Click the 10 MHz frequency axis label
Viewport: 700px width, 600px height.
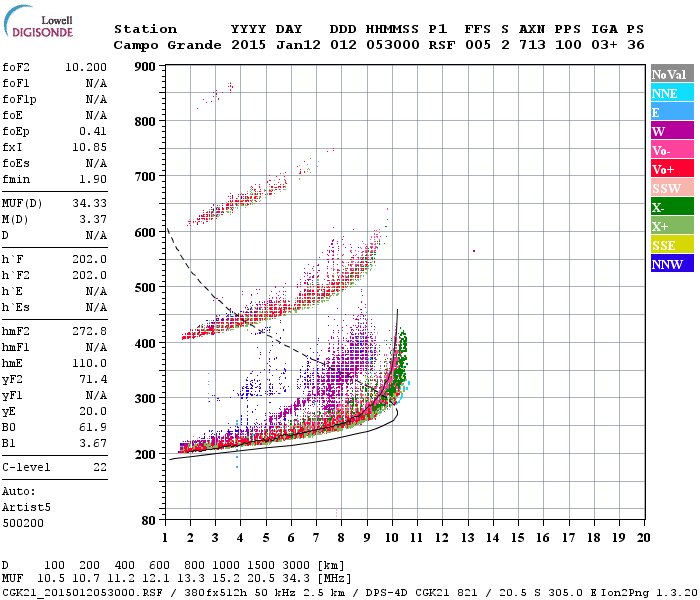392,538
